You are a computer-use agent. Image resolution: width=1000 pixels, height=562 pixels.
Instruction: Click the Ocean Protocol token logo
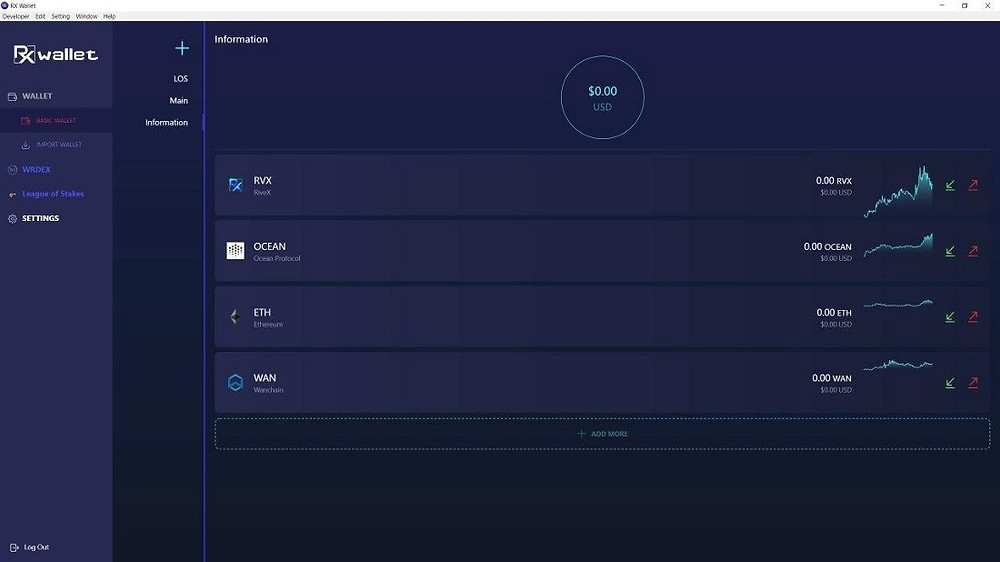pos(235,251)
